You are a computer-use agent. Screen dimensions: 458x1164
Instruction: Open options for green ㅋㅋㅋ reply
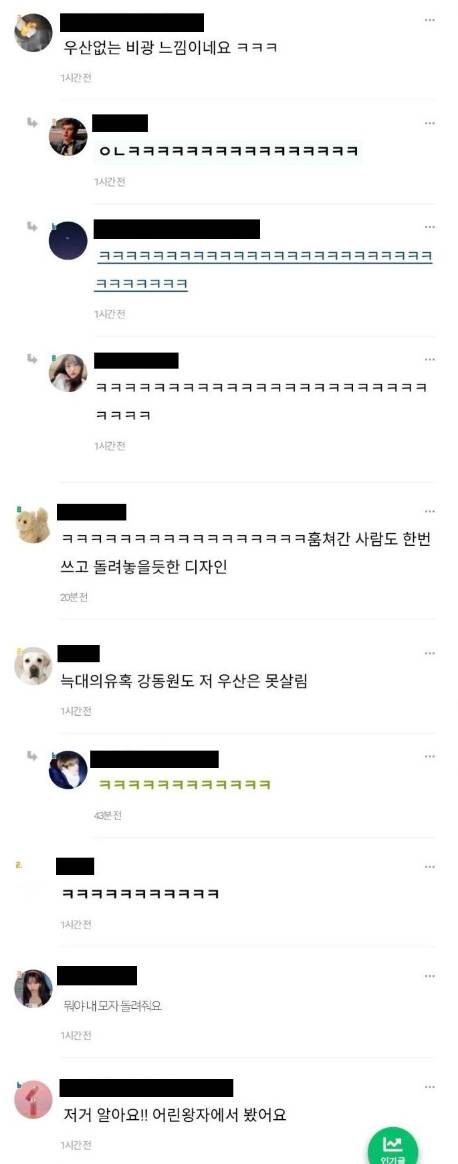click(x=430, y=756)
